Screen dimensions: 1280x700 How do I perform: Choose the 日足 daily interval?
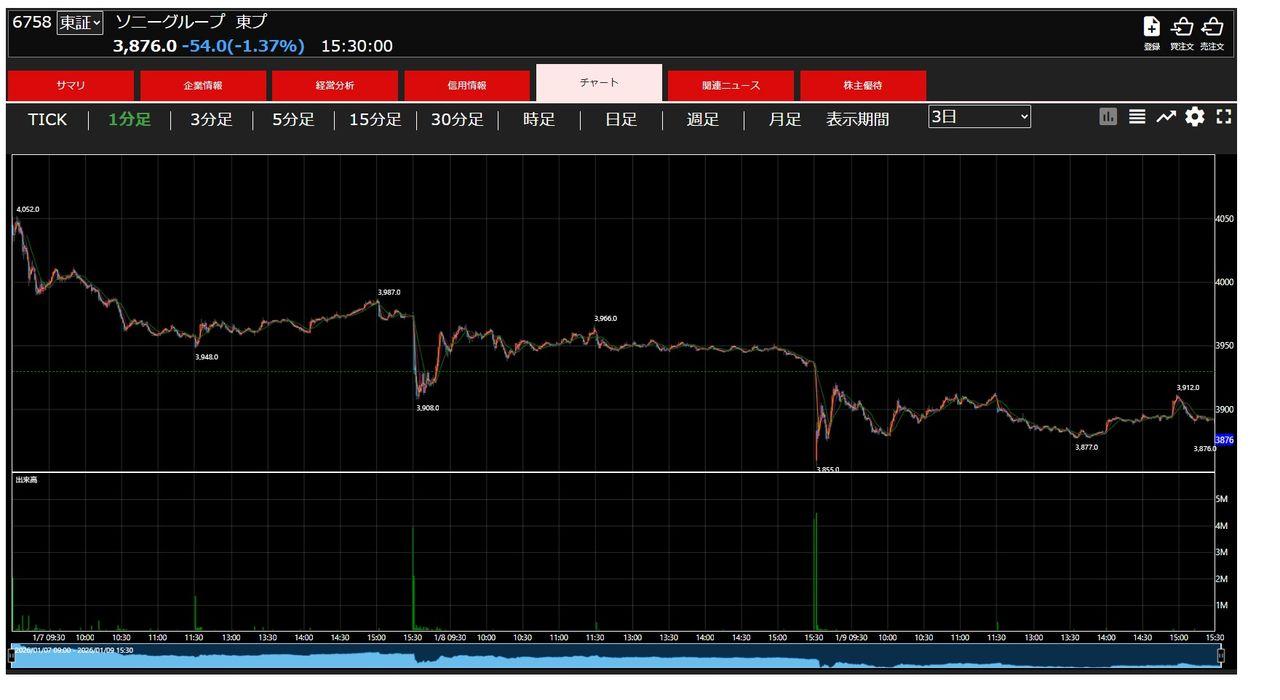[x=621, y=120]
